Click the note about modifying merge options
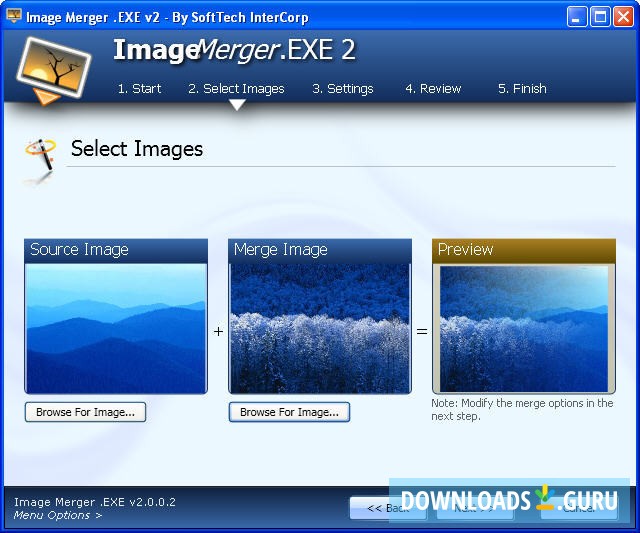Screen dimensions: 640x533 coord(522,410)
